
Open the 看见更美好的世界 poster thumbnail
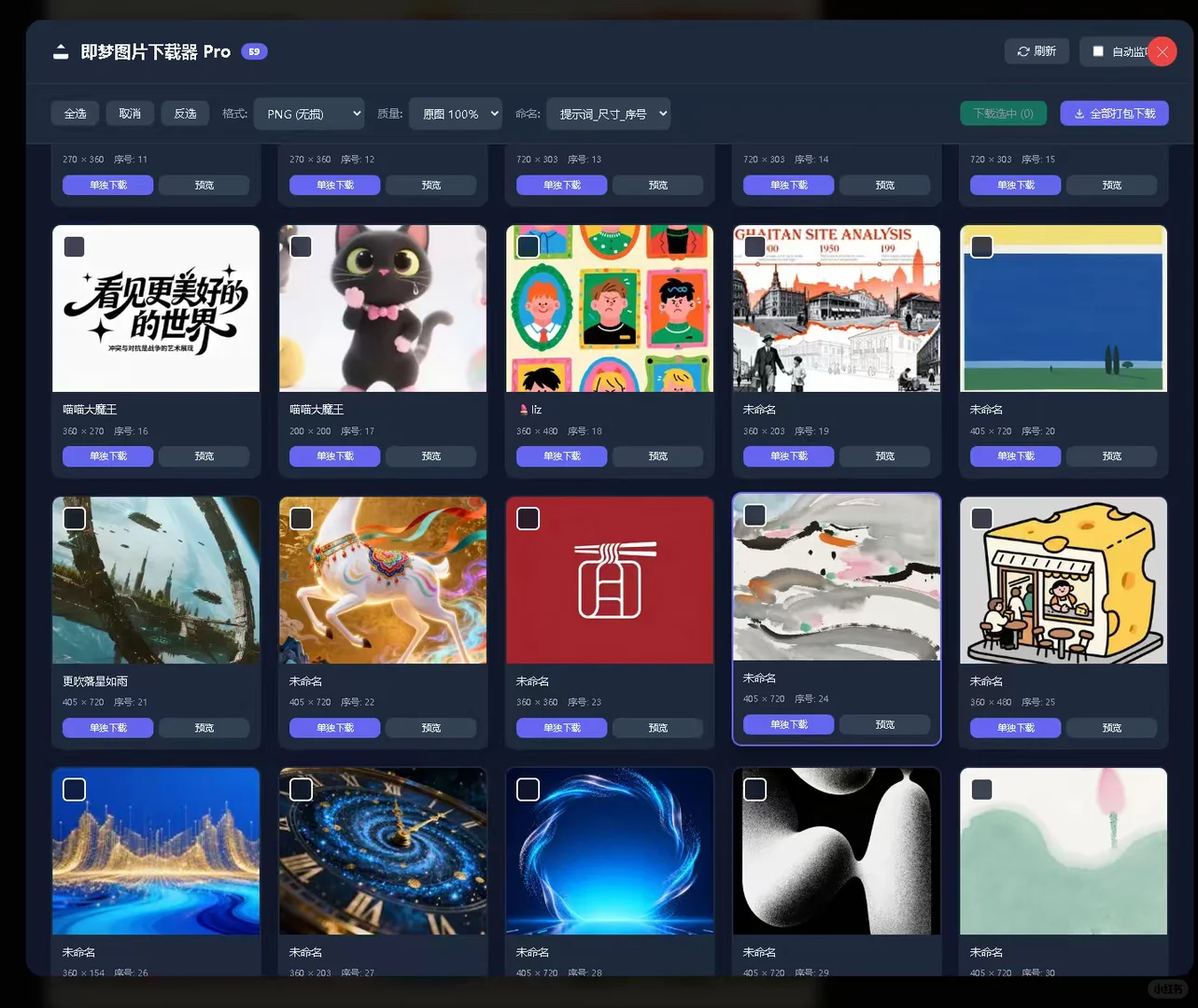point(156,308)
